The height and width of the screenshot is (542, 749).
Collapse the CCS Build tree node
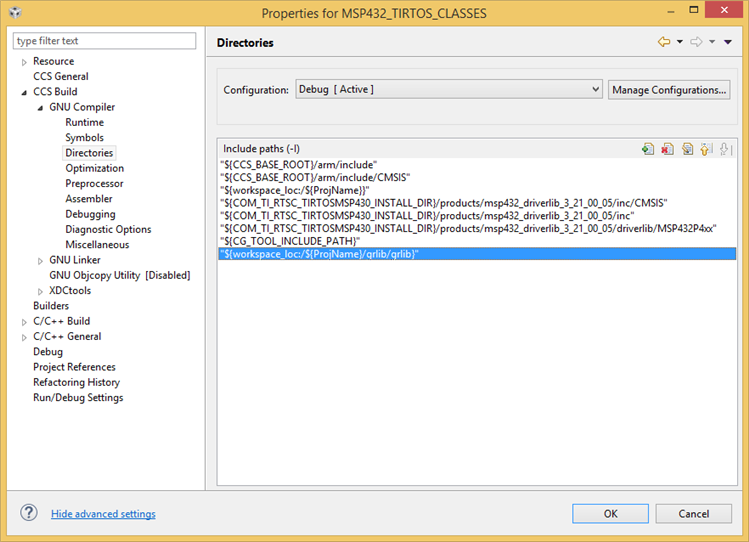pyautogui.click(x=24, y=93)
